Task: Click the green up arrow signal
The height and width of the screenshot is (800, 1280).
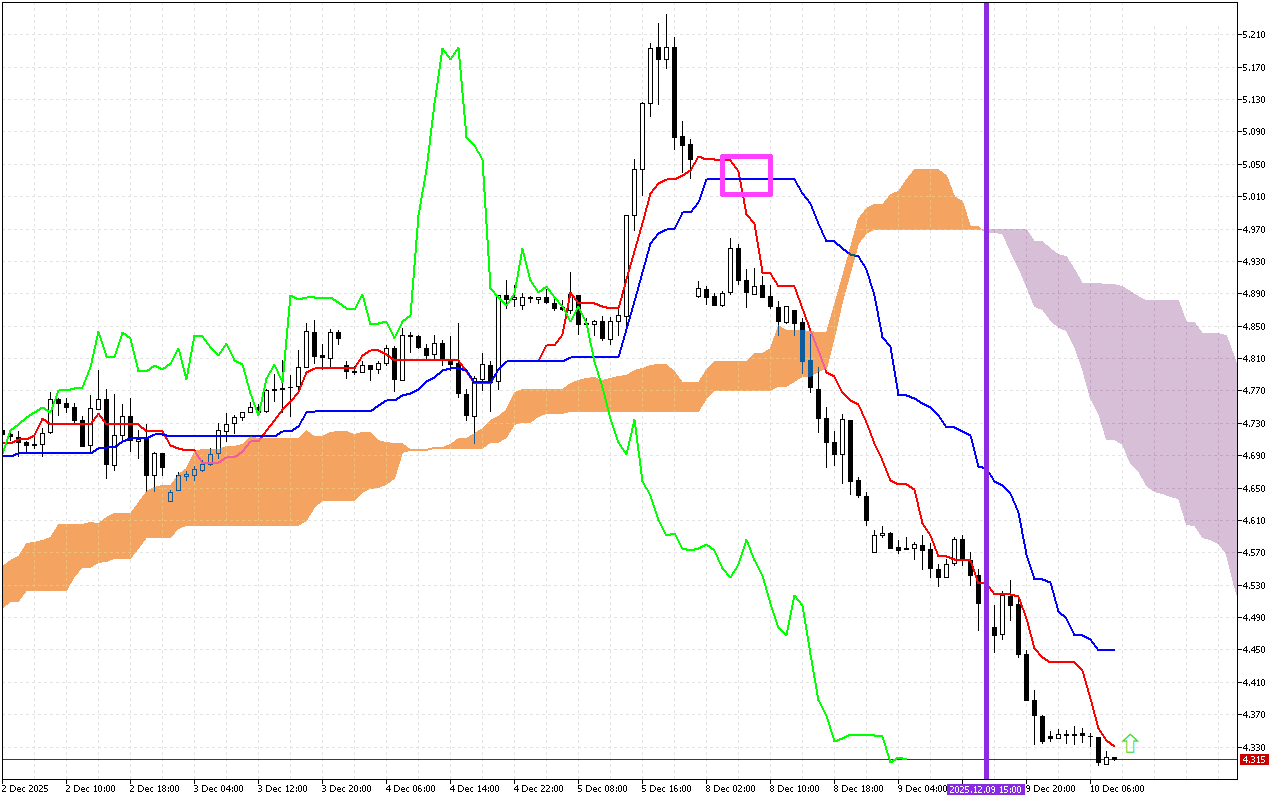Action: tap(1130, 743)
